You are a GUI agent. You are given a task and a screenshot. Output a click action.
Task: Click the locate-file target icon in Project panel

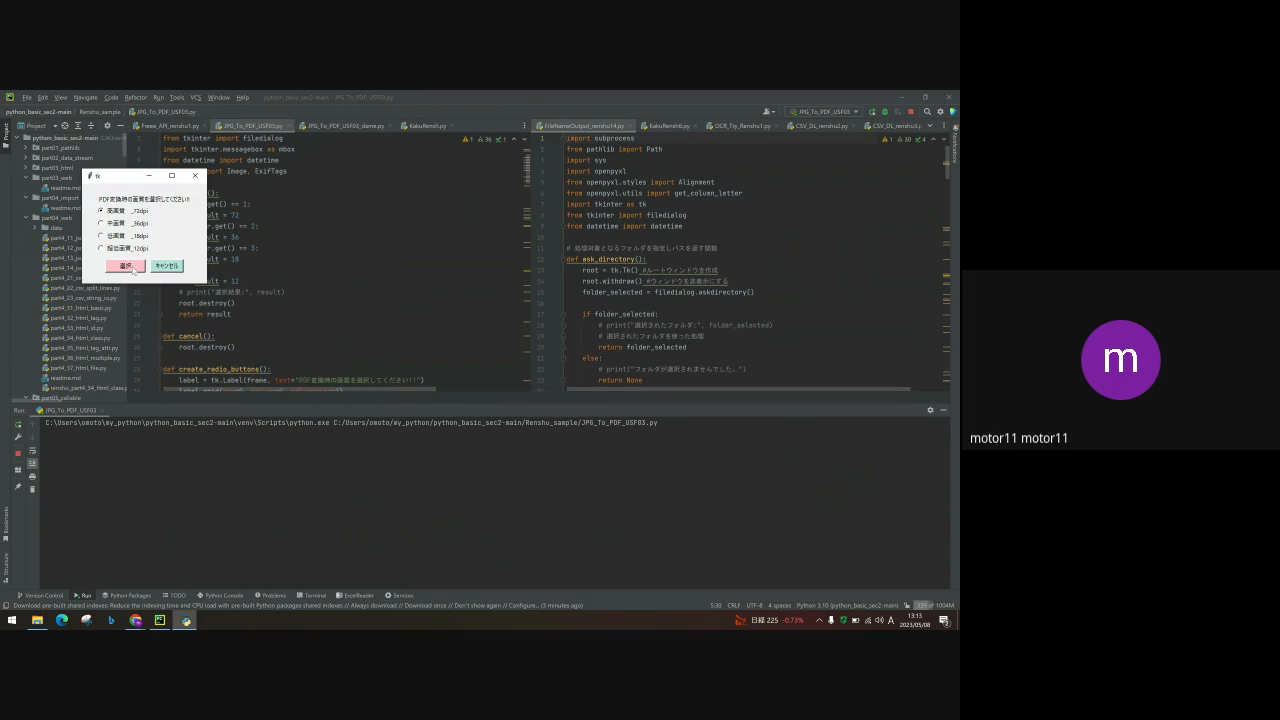(65, 126)
